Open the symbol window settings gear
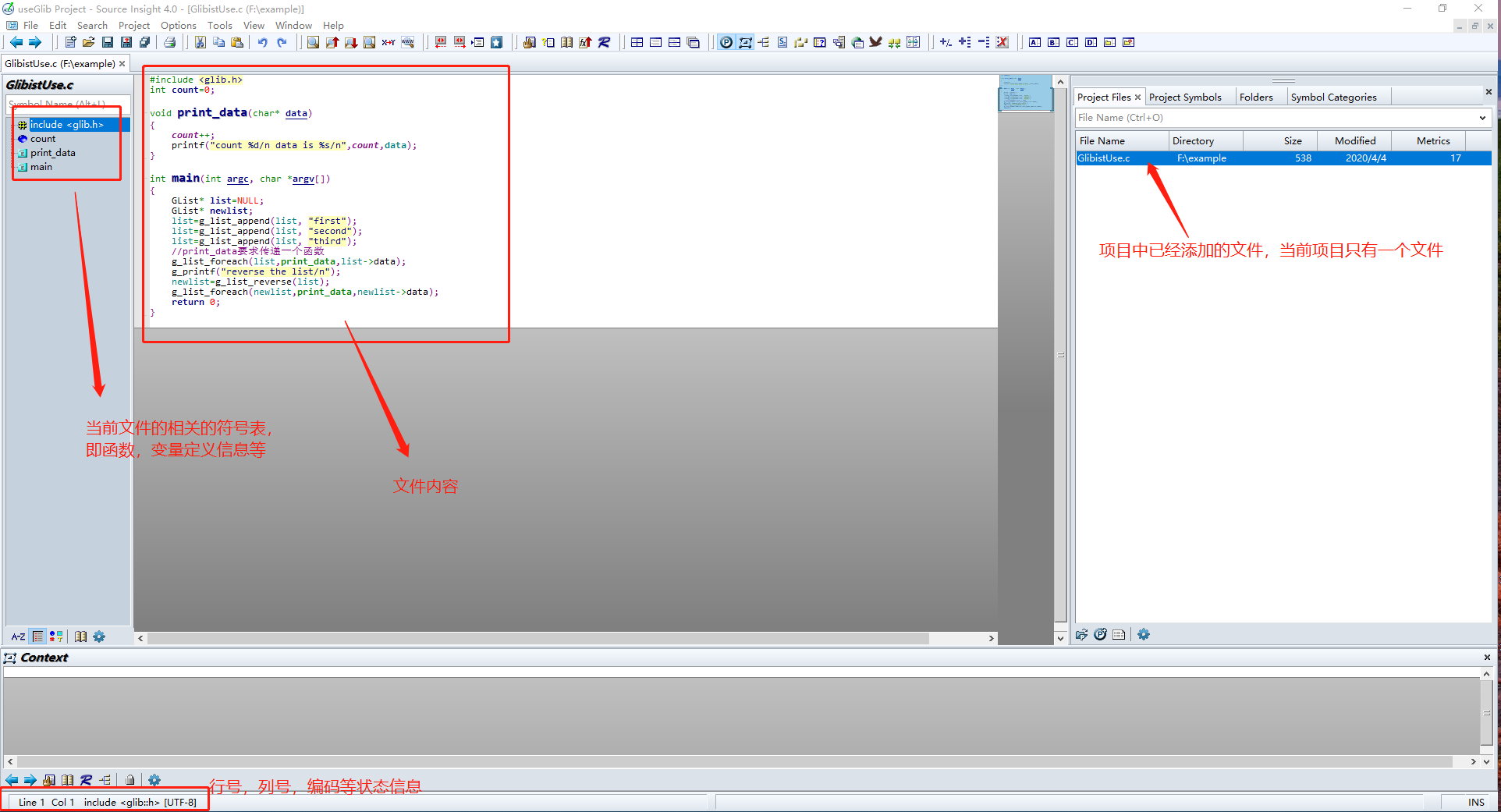The height and width of the screenshot is (812, 1501). [99, 636]
